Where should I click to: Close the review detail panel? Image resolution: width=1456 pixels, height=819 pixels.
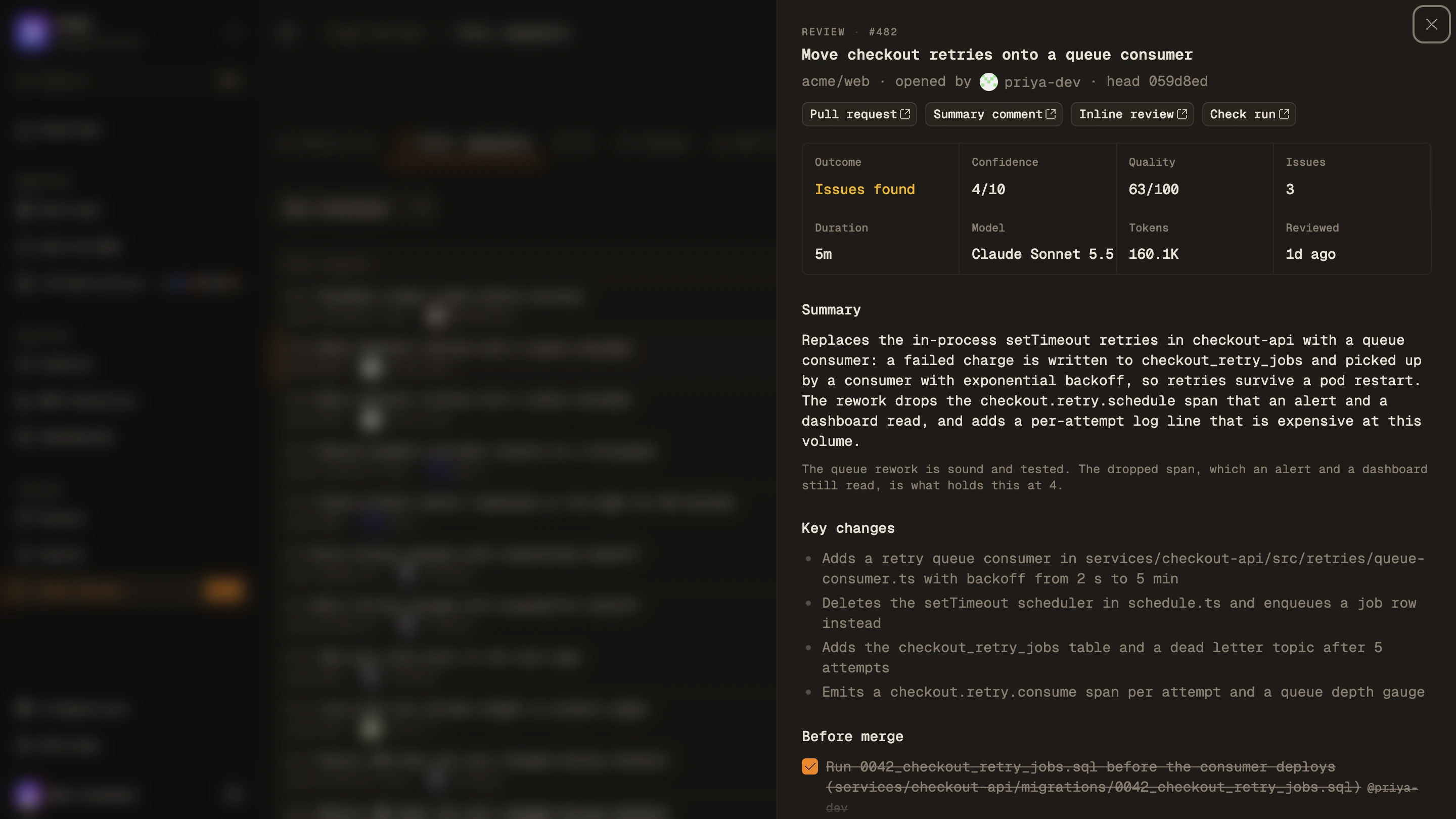click(x=1431, y=24)
